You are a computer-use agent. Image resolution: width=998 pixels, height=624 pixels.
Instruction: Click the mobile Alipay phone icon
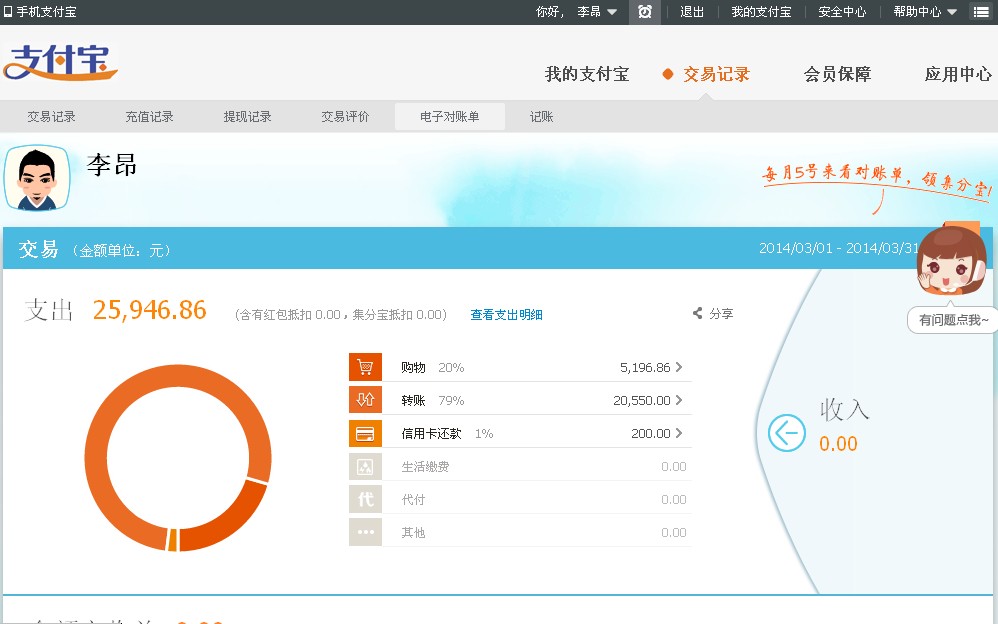9,12
